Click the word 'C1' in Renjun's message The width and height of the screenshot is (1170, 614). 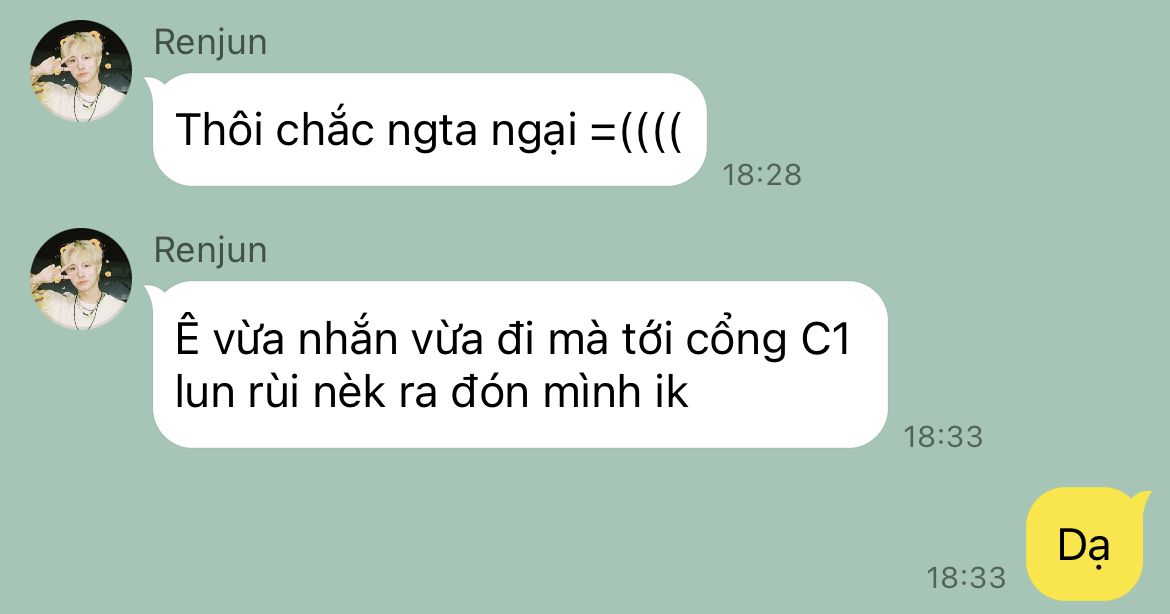coord(826,339)
